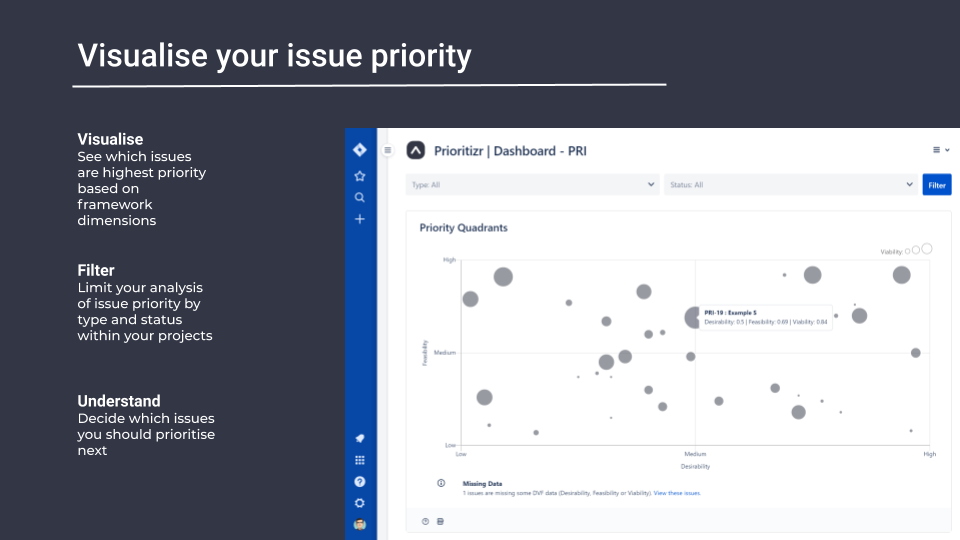Click the Jira diamond logo in sidebar

coord(359,150)
